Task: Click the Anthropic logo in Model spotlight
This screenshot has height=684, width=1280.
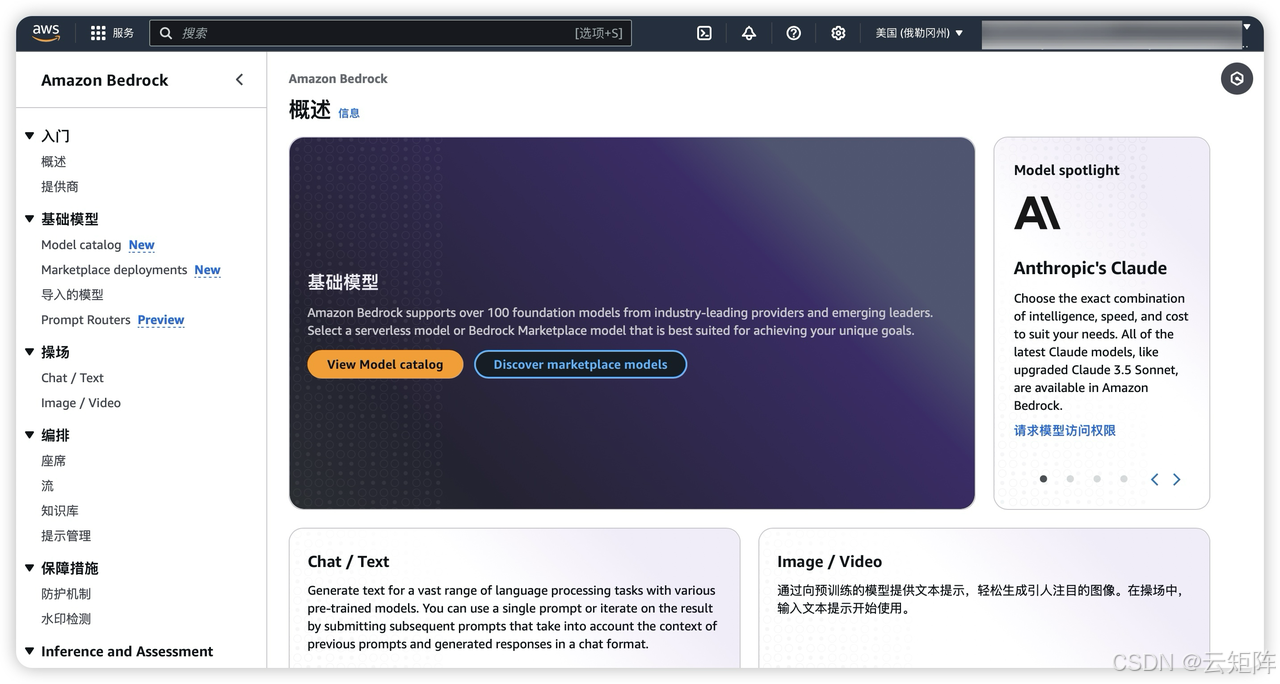Action: tap(1037, 213)
